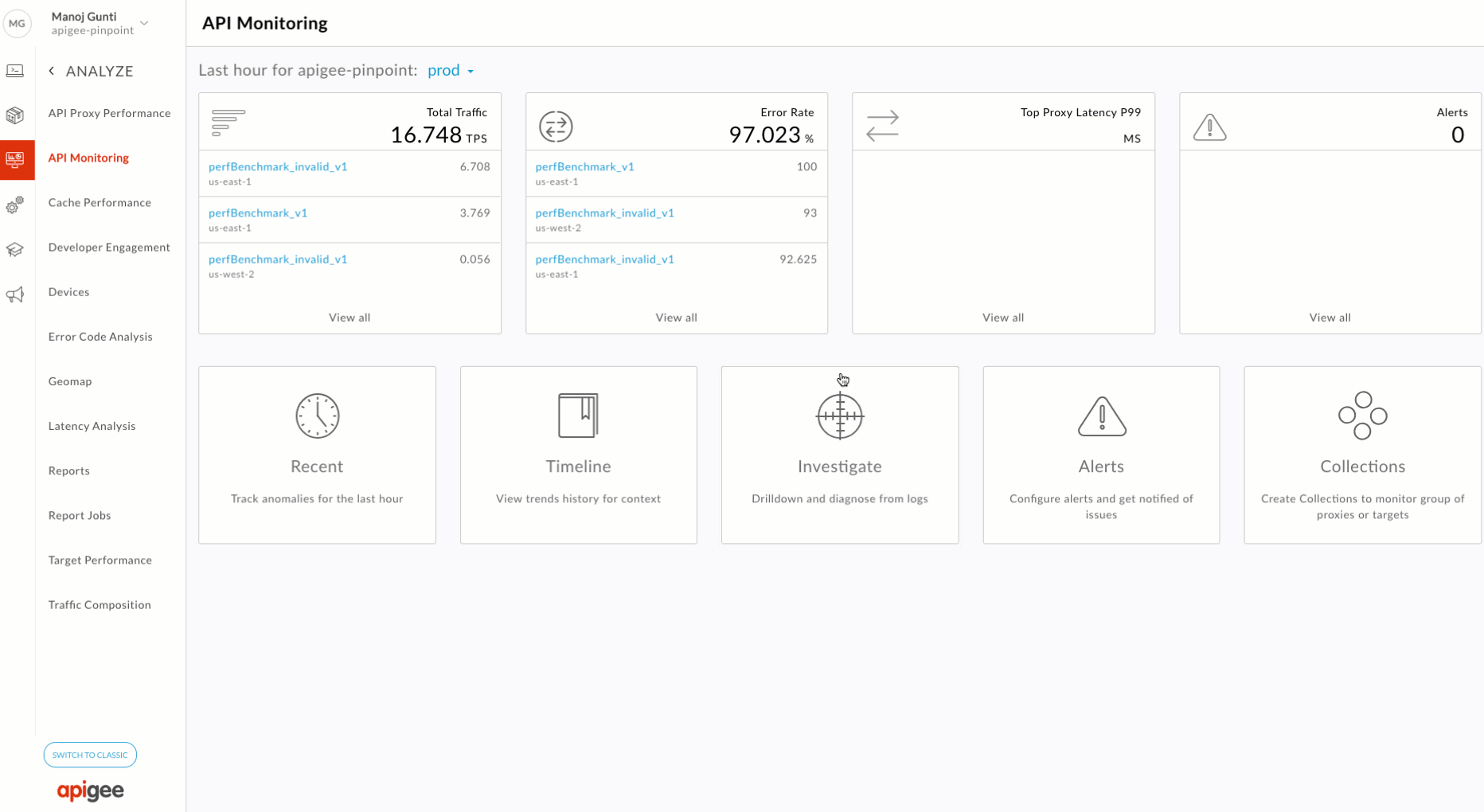Open Target Performance menu item
Viewport: 1484px width, 812px height.
coord(100,560)
